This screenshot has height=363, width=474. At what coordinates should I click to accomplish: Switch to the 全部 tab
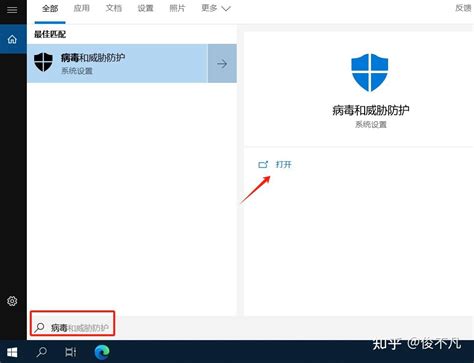coord(50,8)
